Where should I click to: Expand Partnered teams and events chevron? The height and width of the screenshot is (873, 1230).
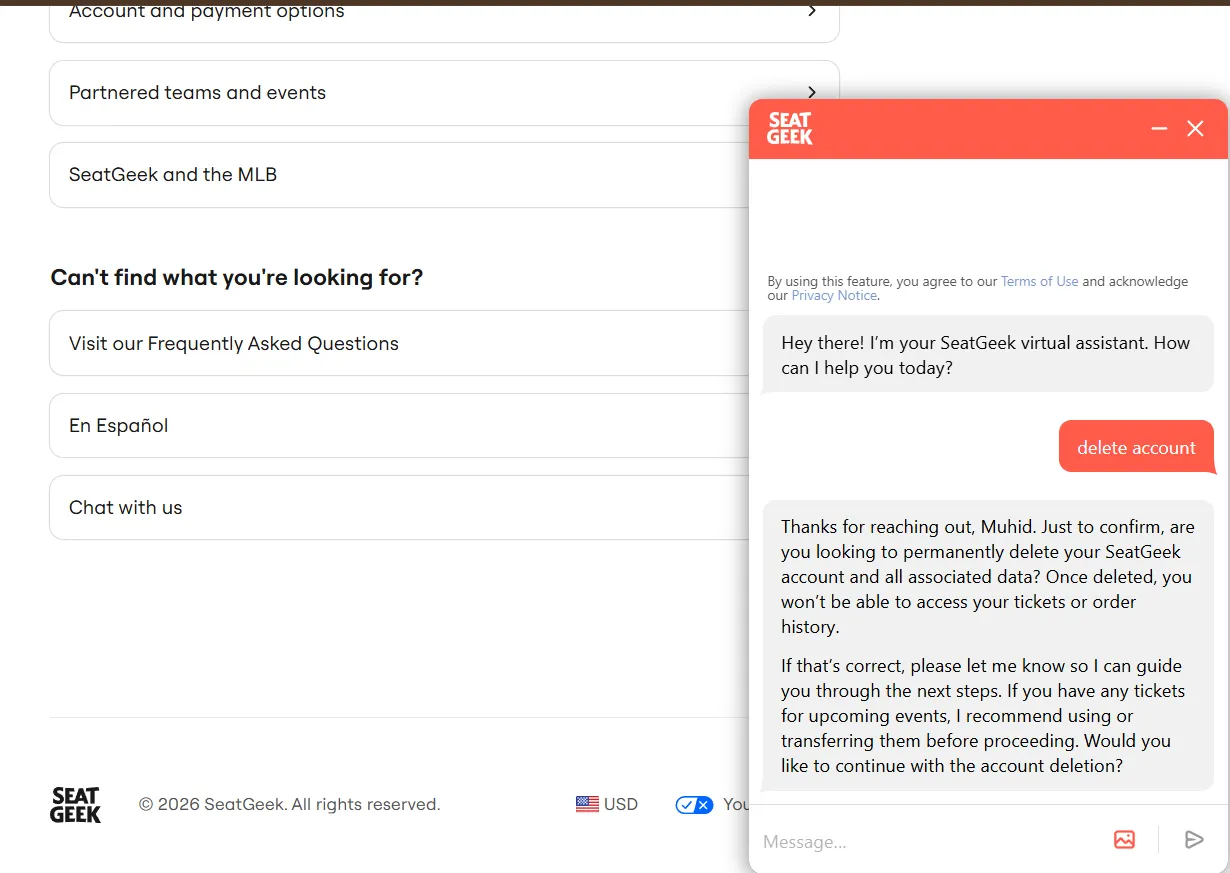point(812,92)
